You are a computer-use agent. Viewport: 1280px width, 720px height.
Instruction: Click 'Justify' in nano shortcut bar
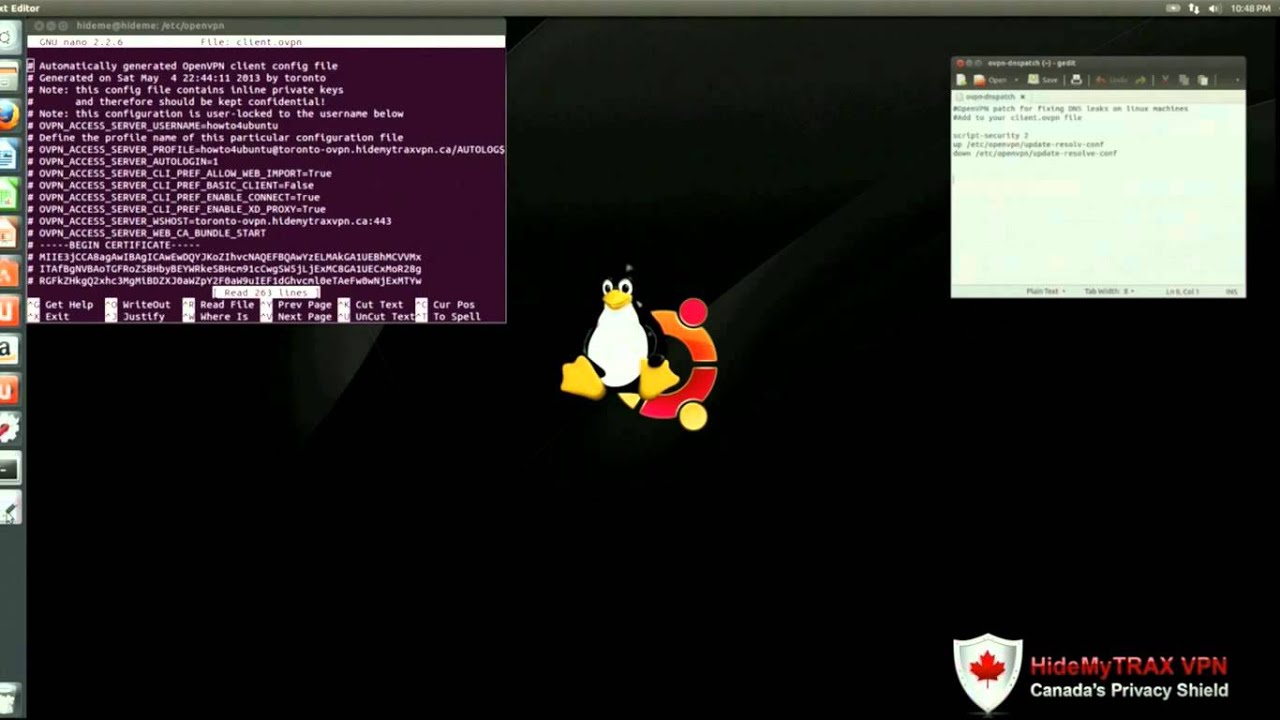coord(143,317)
